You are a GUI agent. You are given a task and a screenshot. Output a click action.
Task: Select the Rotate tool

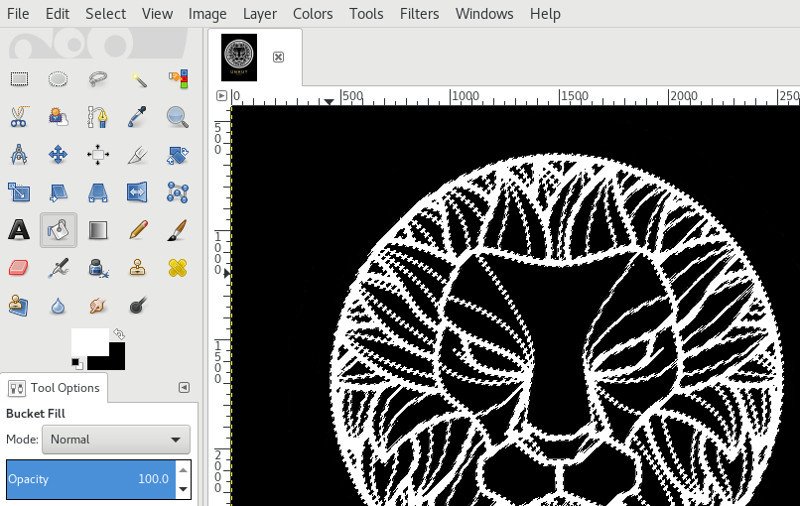pyautogui.click(x=178, y=155)
